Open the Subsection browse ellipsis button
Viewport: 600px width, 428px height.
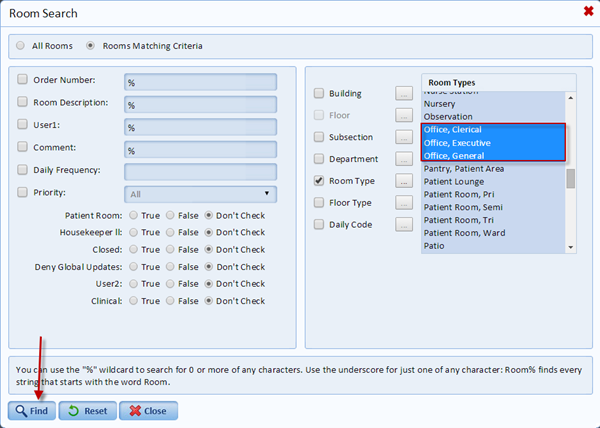pos(404,138)
